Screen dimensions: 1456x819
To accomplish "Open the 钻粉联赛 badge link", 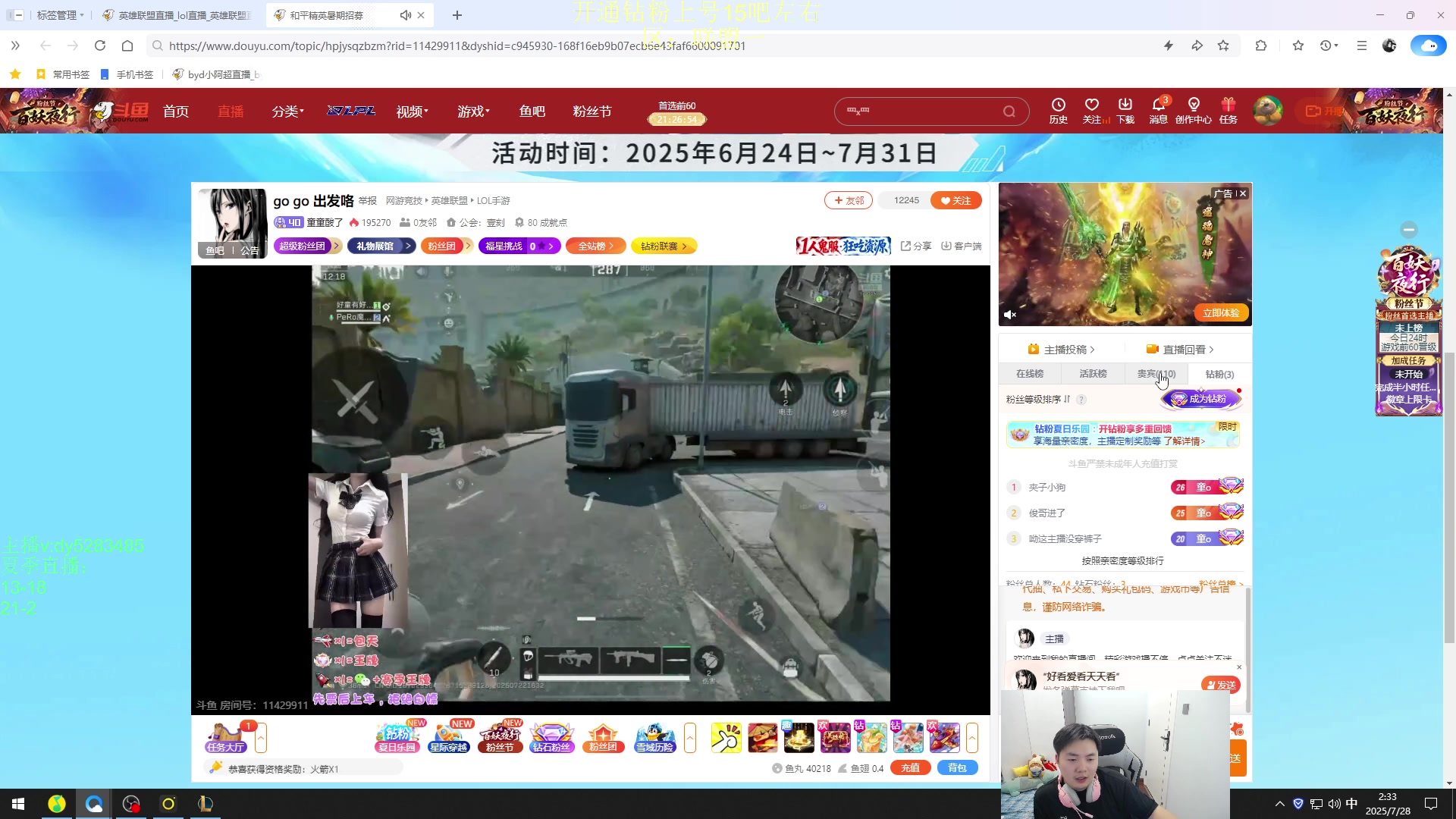I will (x=664, y=246).
